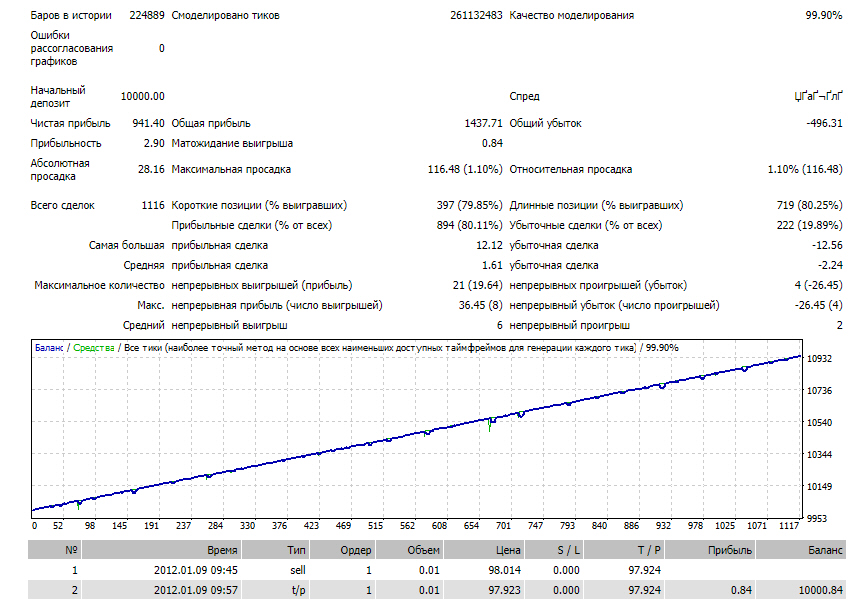Screen dimensions: 853x605
Task: Select profit trades value 894 (80.11%)
Action: point(469,225)
